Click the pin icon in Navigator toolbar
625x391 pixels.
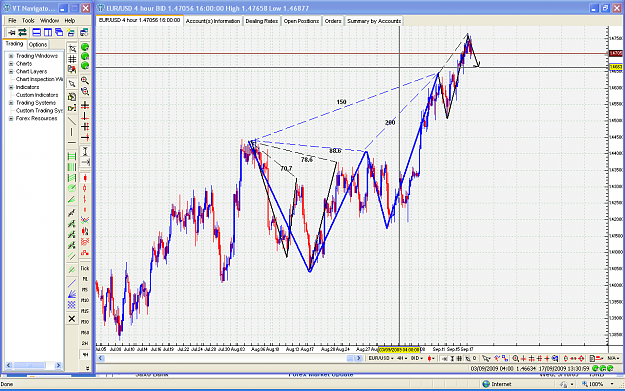click(12, 32)
